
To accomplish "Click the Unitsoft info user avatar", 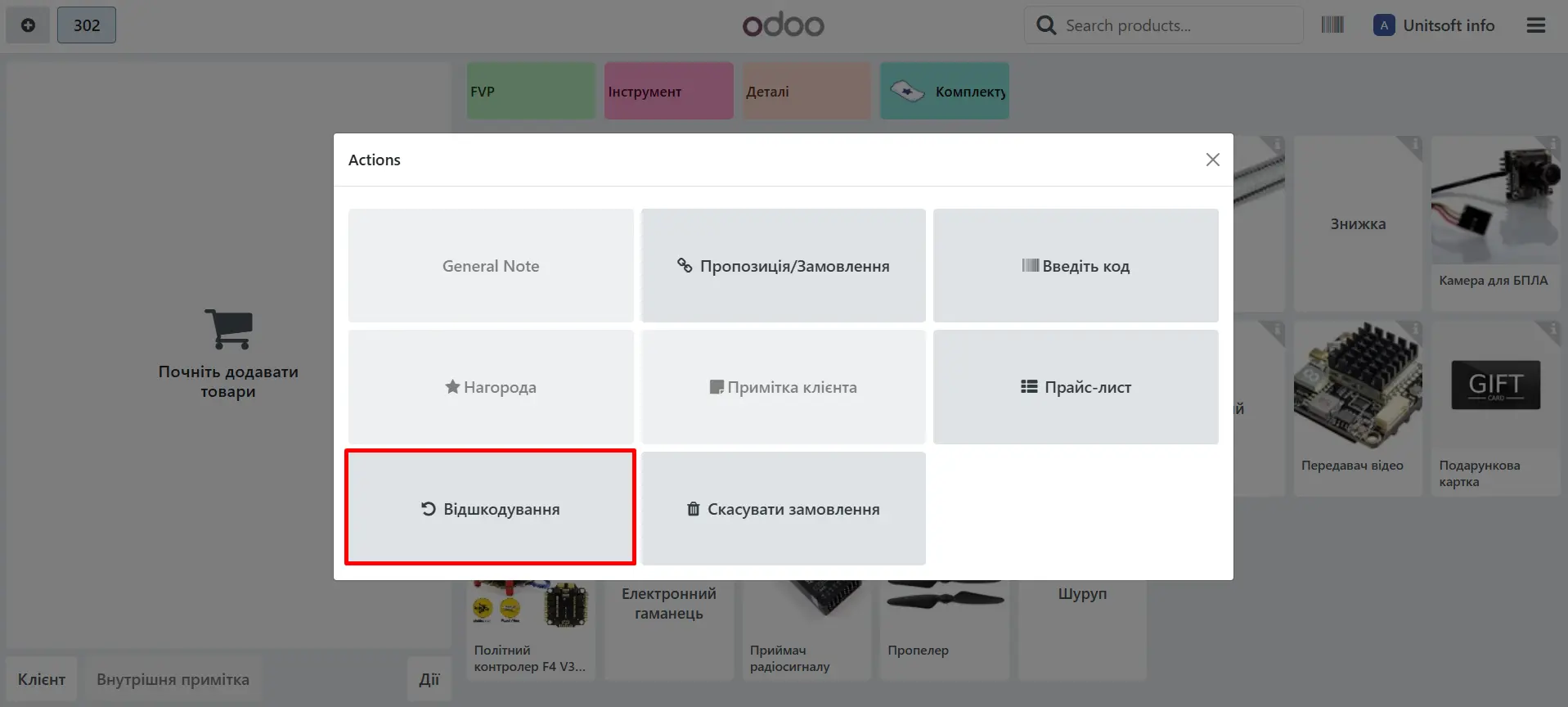I will [x=1383, y=25].
